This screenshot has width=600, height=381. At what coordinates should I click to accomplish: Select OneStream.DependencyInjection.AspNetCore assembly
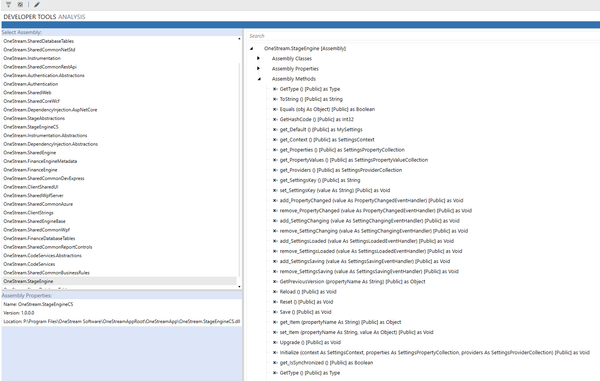point(50,110)
